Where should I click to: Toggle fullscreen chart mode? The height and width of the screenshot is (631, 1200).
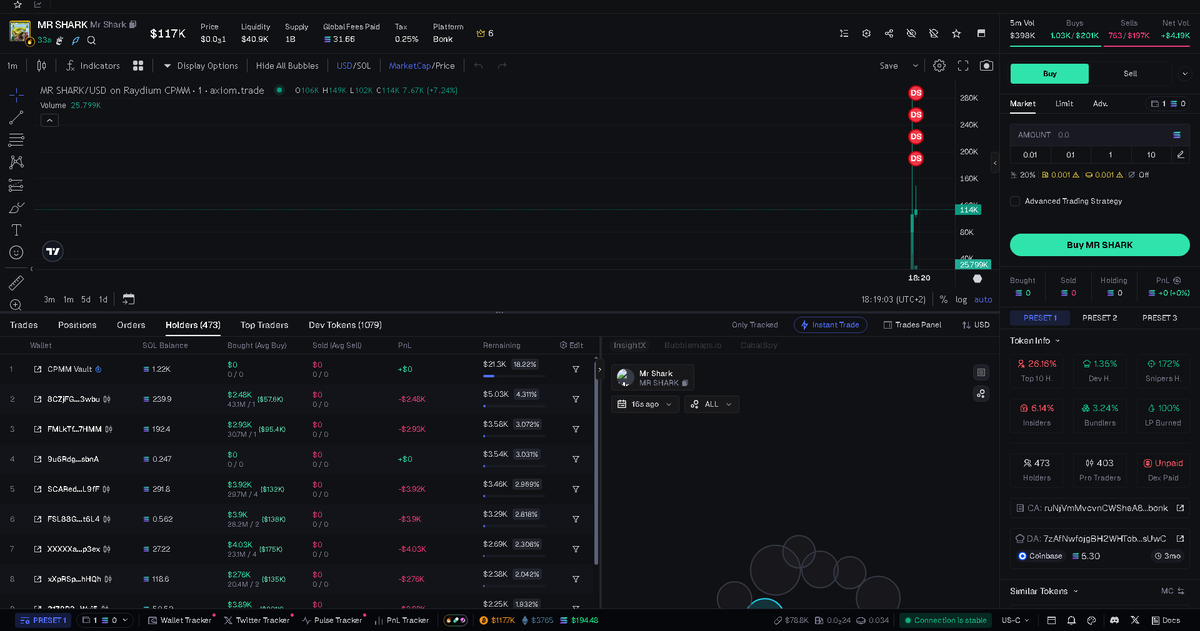(x=963, y=66)
